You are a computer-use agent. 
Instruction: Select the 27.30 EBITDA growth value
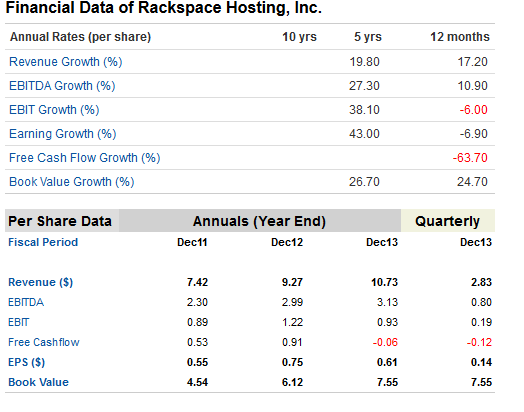(x=365, y=86)
